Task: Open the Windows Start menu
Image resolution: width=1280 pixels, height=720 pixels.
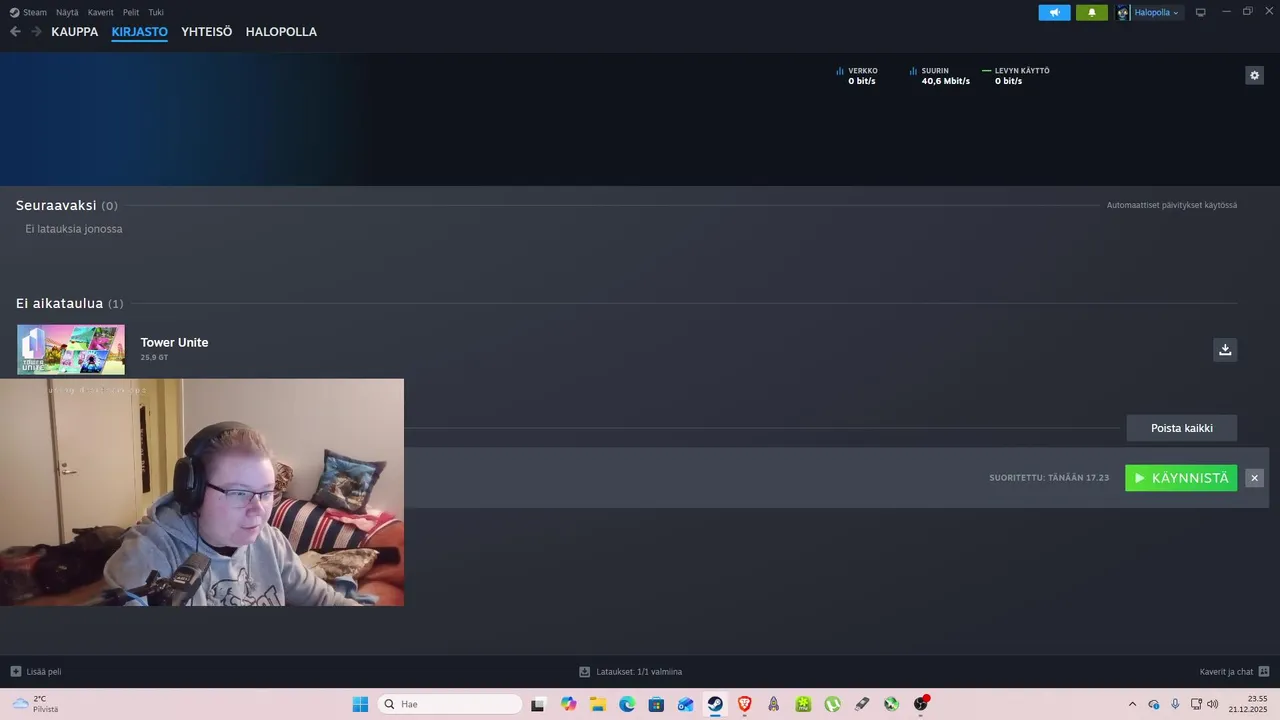Action: [x=360, y=704]
